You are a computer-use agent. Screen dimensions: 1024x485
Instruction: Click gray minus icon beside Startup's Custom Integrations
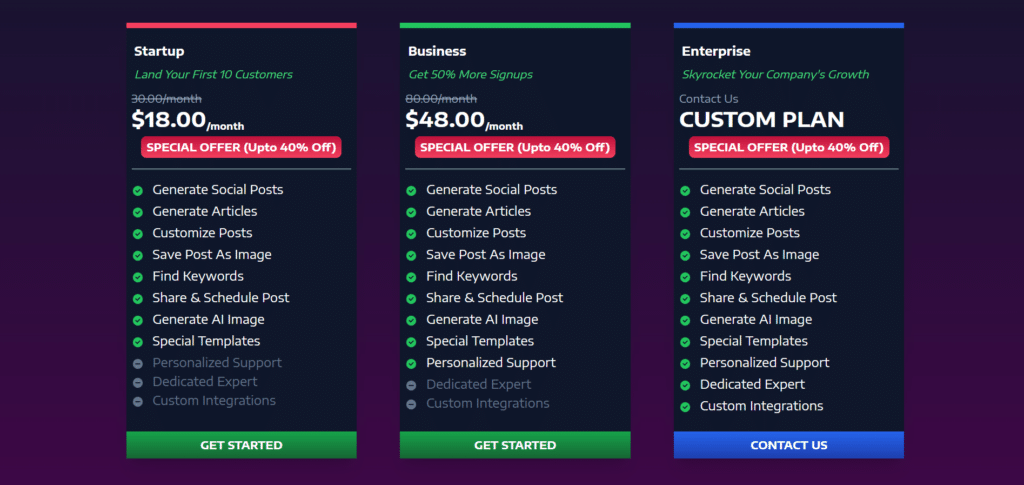137,401
